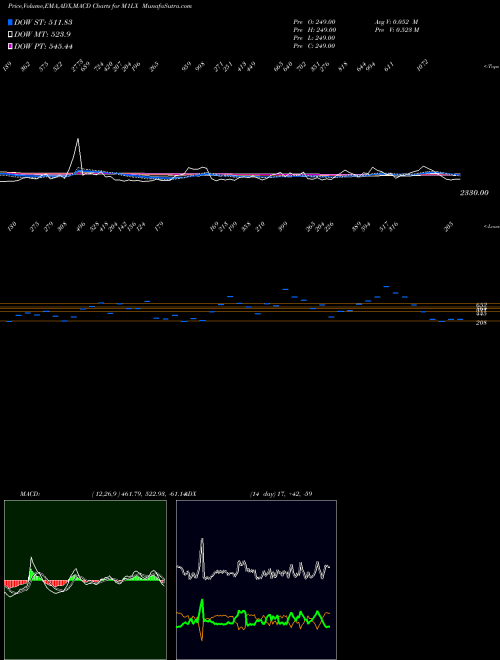This screenshot has height=660, width=500.
Task: Click the 208 label beside the volume chart
Action: (481, 323)
